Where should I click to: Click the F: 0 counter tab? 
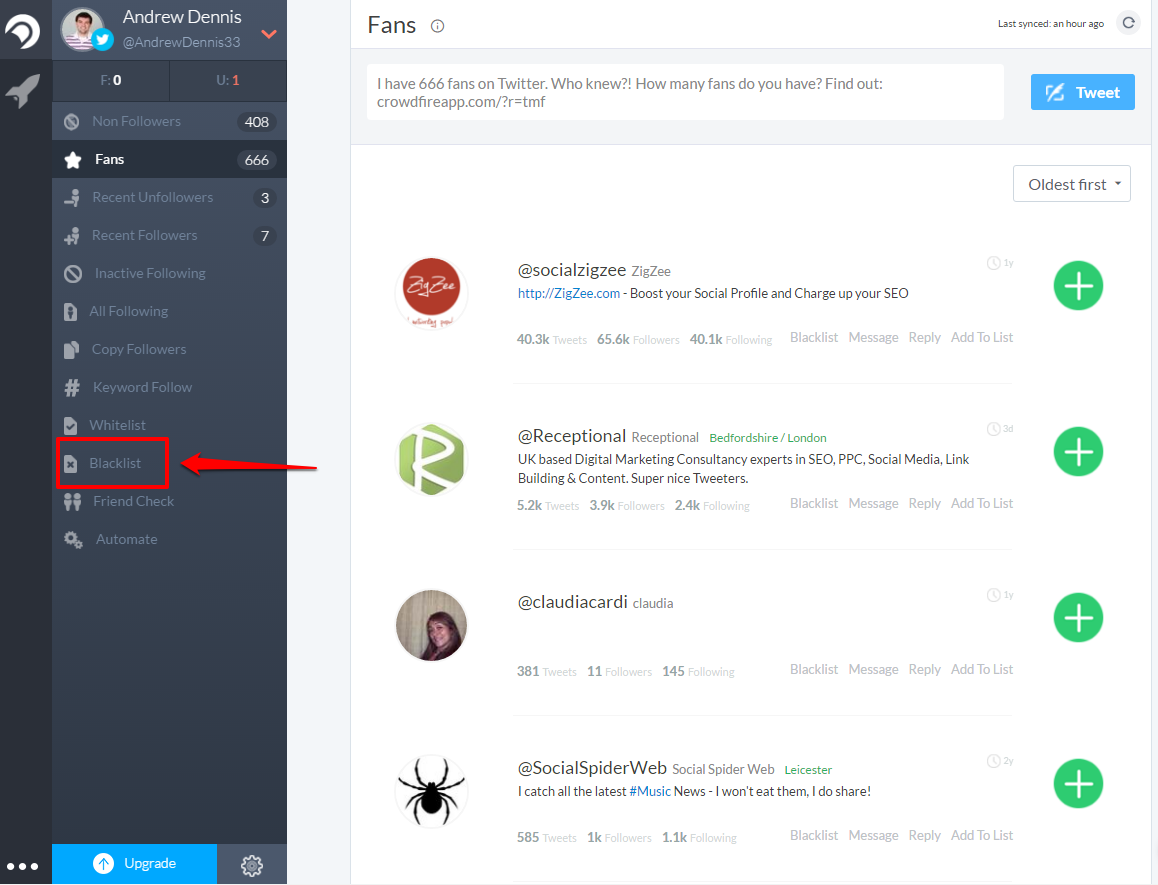[111, 81]
